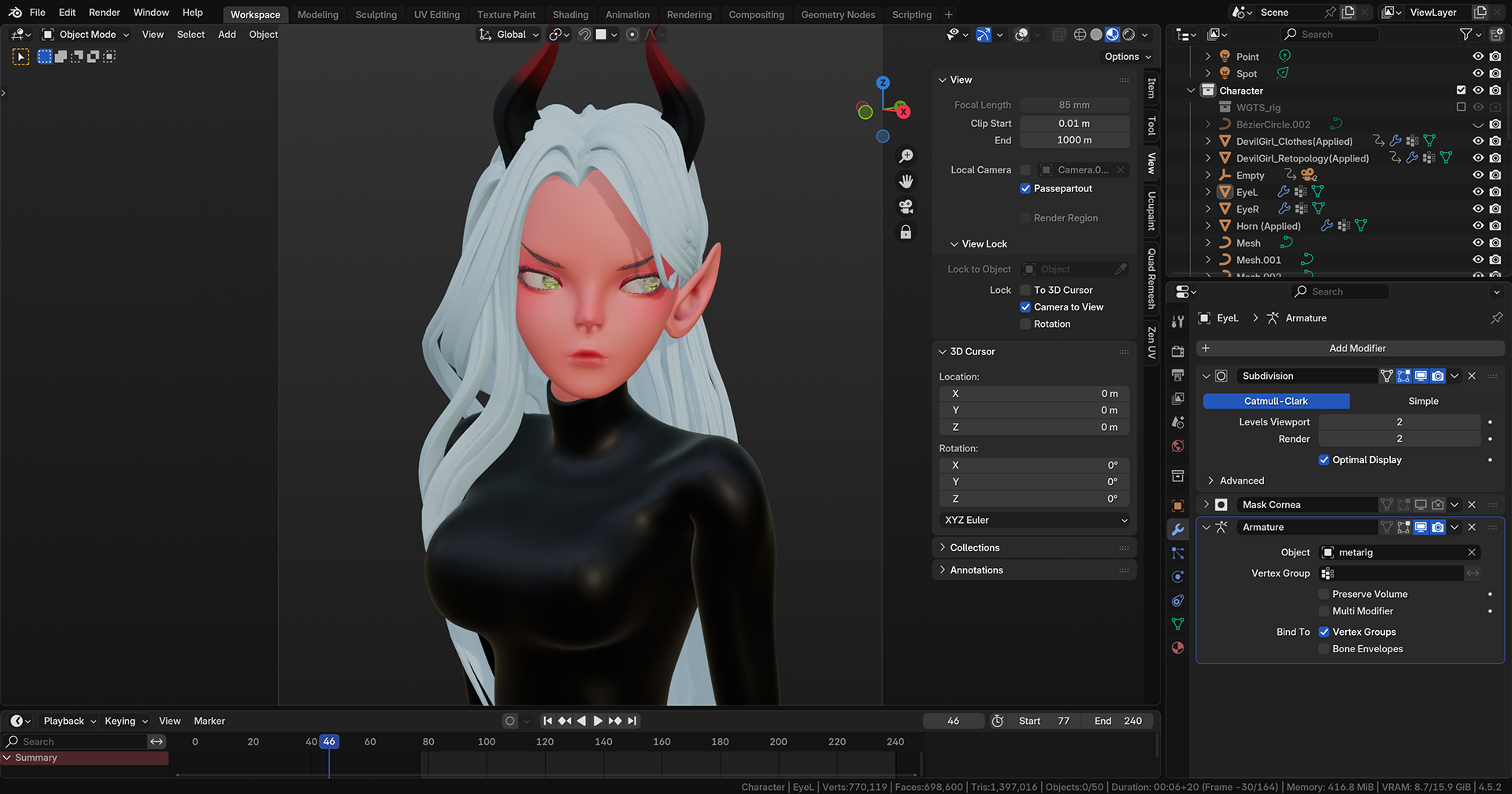The image size is (1512, 794).
Task: Switch to the Sculpting workspace tab
Action: (x=376, y=15)
